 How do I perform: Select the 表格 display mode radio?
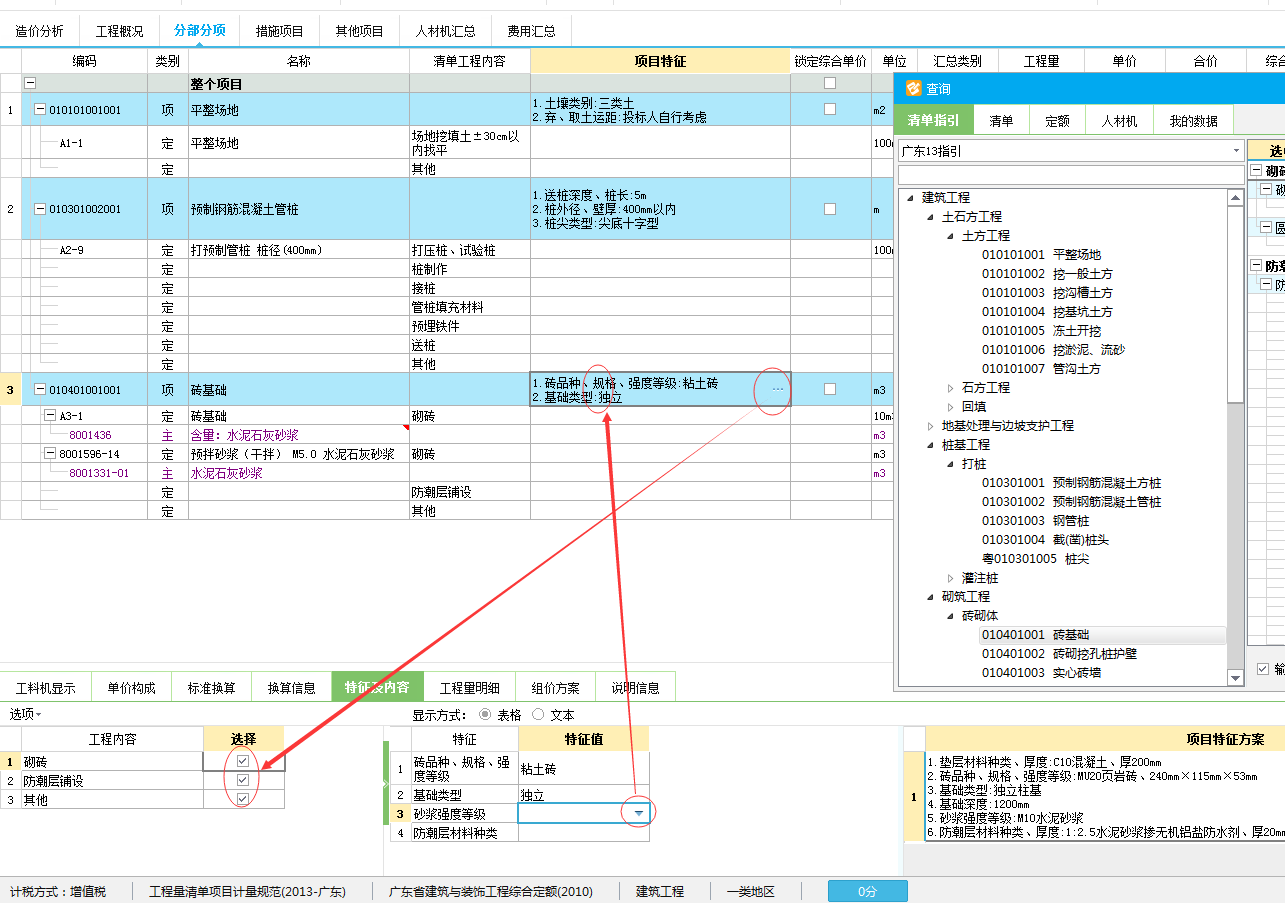click(x=486, y=715)
